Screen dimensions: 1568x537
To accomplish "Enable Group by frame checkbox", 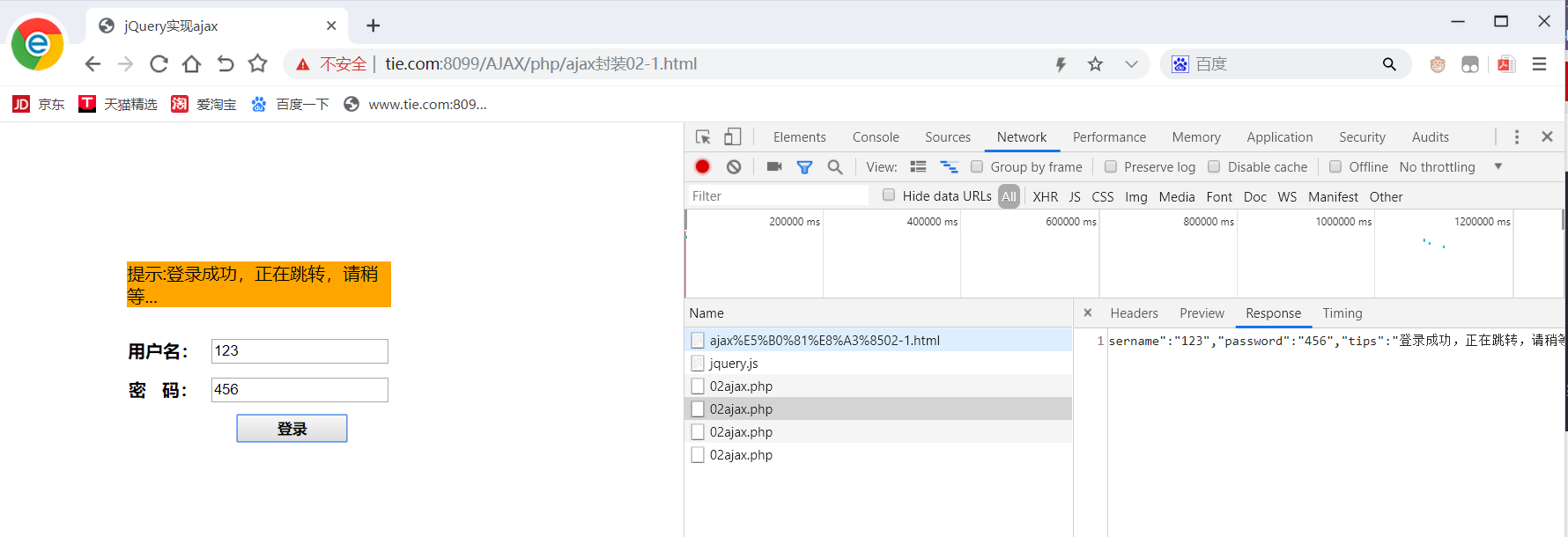I will [977, 166].
